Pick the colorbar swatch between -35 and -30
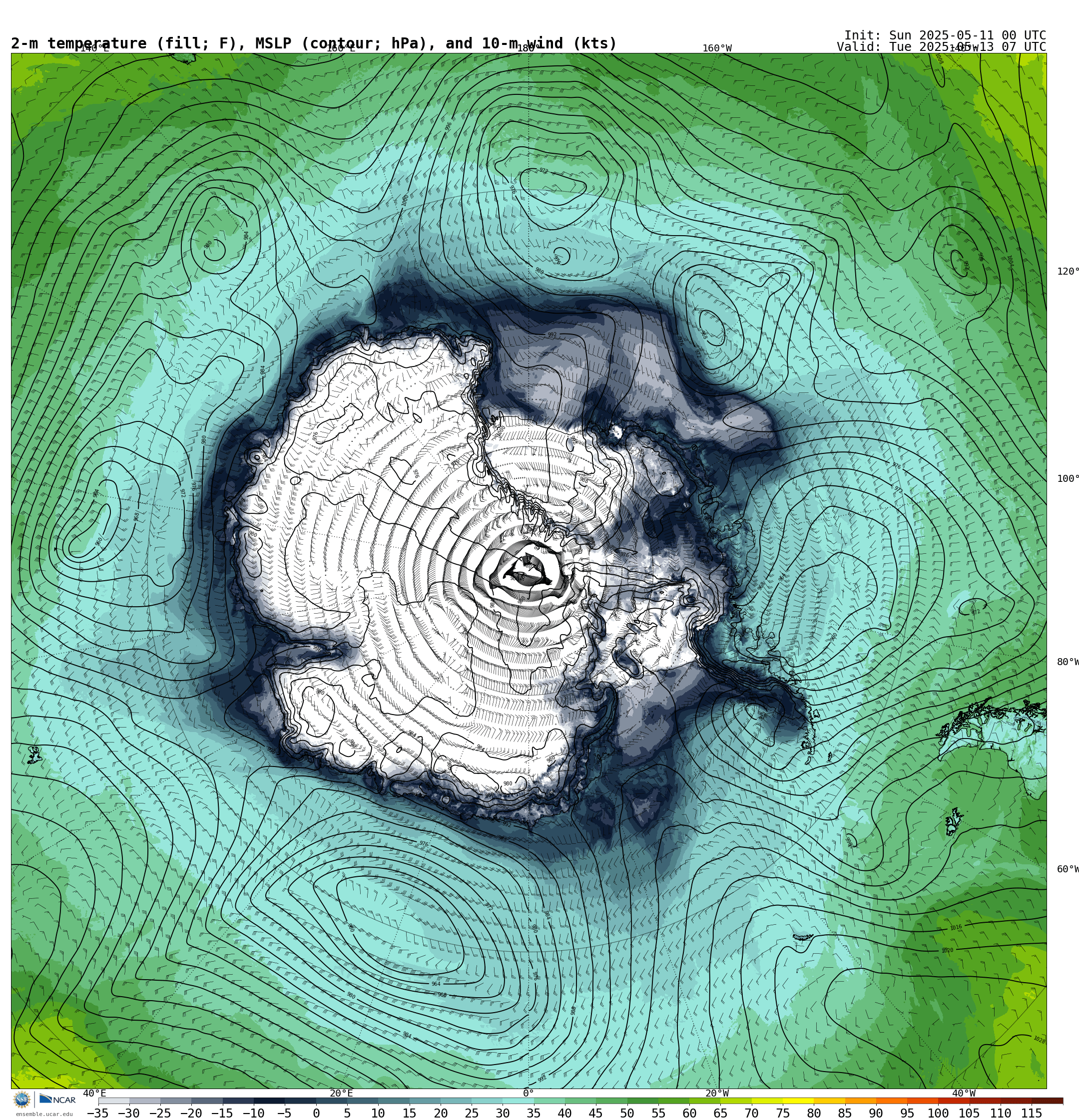This screenshot has width=1079, height=1120. click(x=114, y=1101)
